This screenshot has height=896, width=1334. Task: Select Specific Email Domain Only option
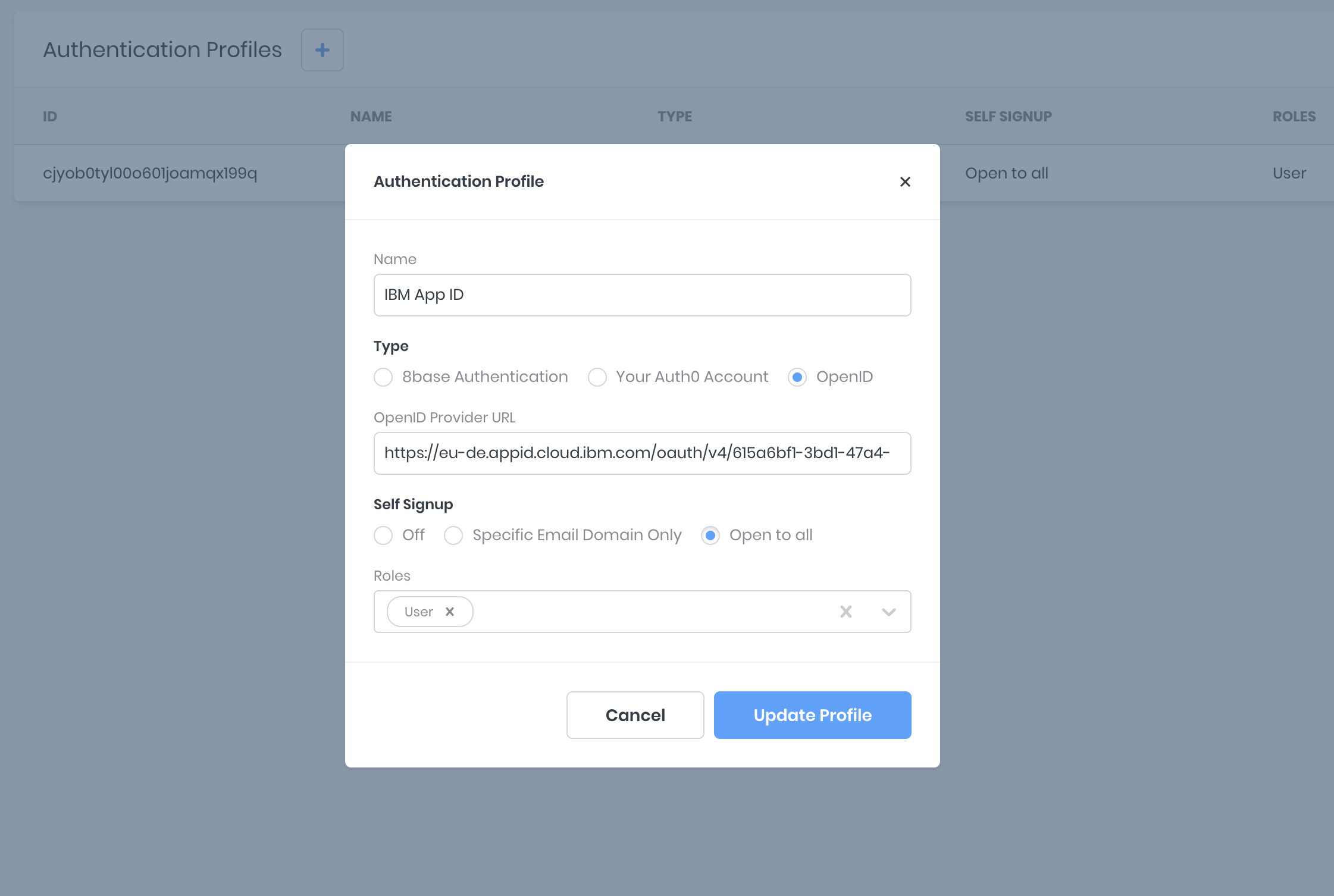[453, 535]
